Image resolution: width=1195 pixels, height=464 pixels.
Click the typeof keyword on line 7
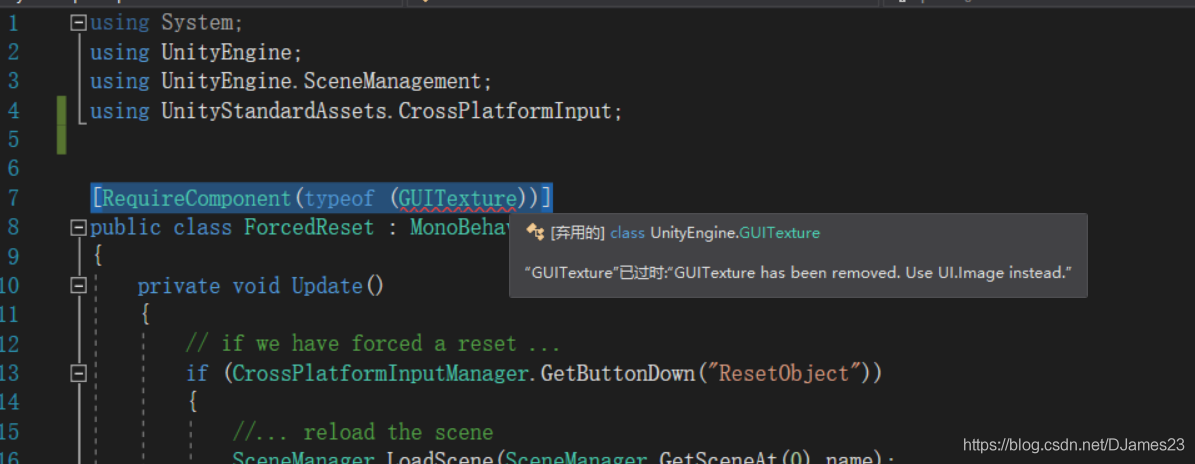tap(339, 199)
